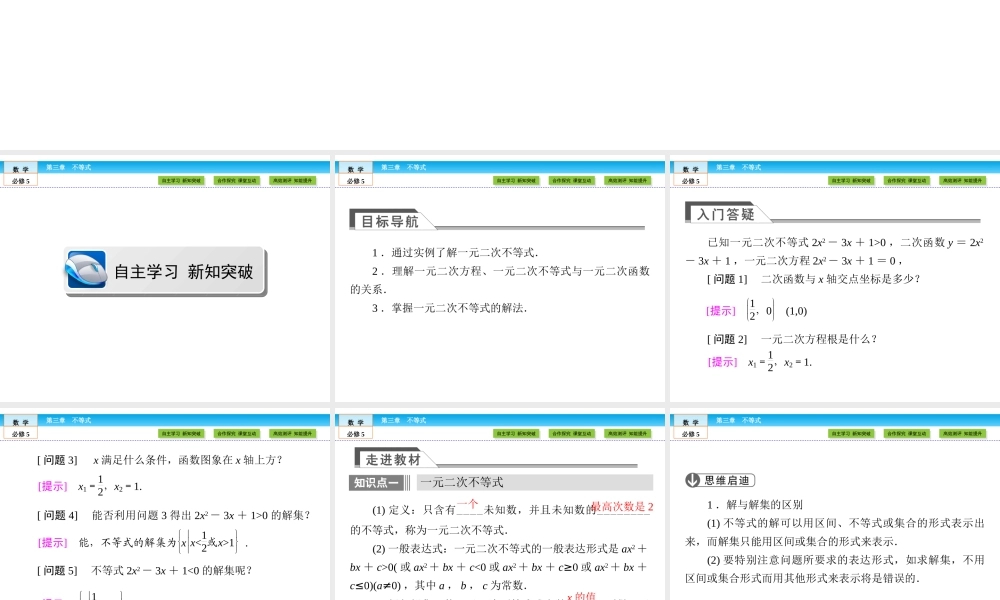Viewport: 1000px width, 600px height.
Task: Click the 一元二次不等式 highlighted topic strip
Action: pyautogui.click(x=465, y=482)
